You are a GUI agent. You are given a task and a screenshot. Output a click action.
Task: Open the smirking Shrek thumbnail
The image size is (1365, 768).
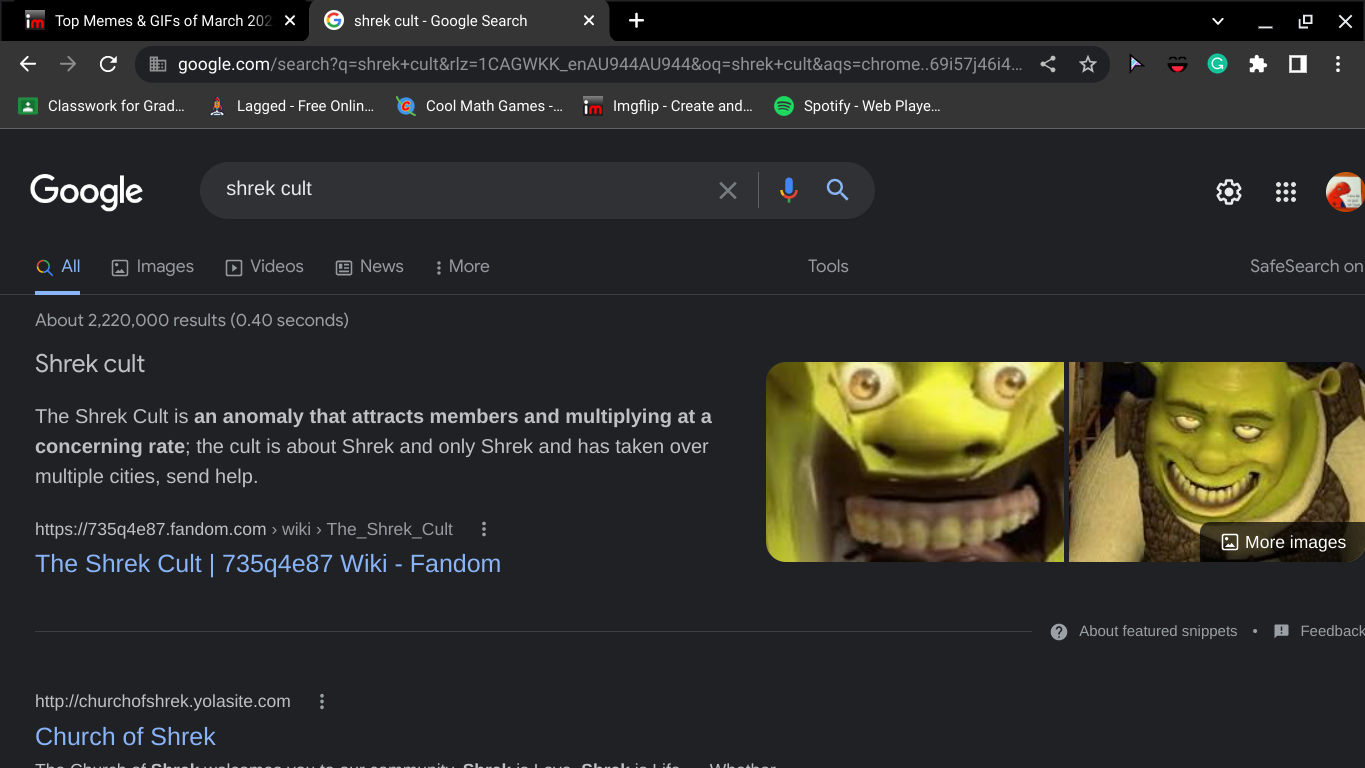coord(1217,462)
